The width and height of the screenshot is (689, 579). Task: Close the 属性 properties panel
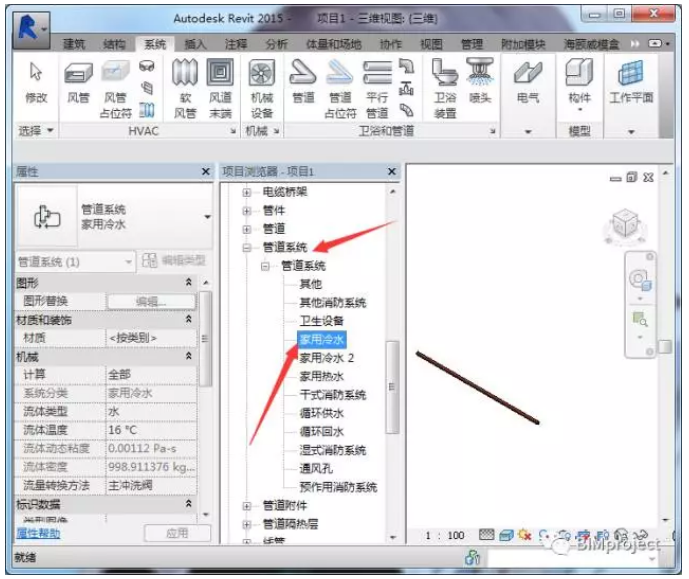[205, 172]
